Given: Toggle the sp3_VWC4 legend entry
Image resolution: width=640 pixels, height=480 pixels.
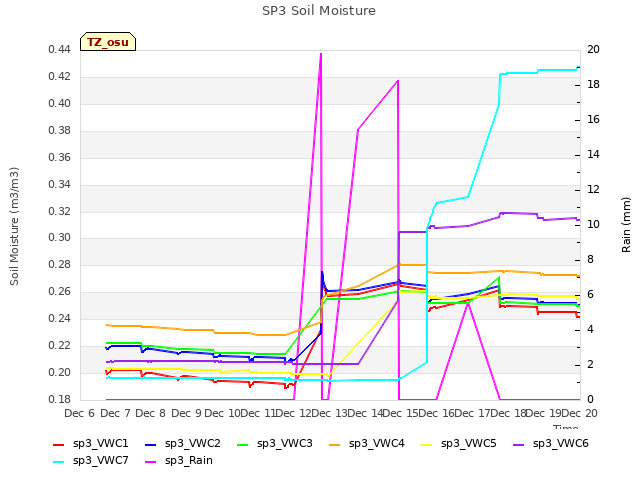Looking at the screenshot, I should pos(367,443).
